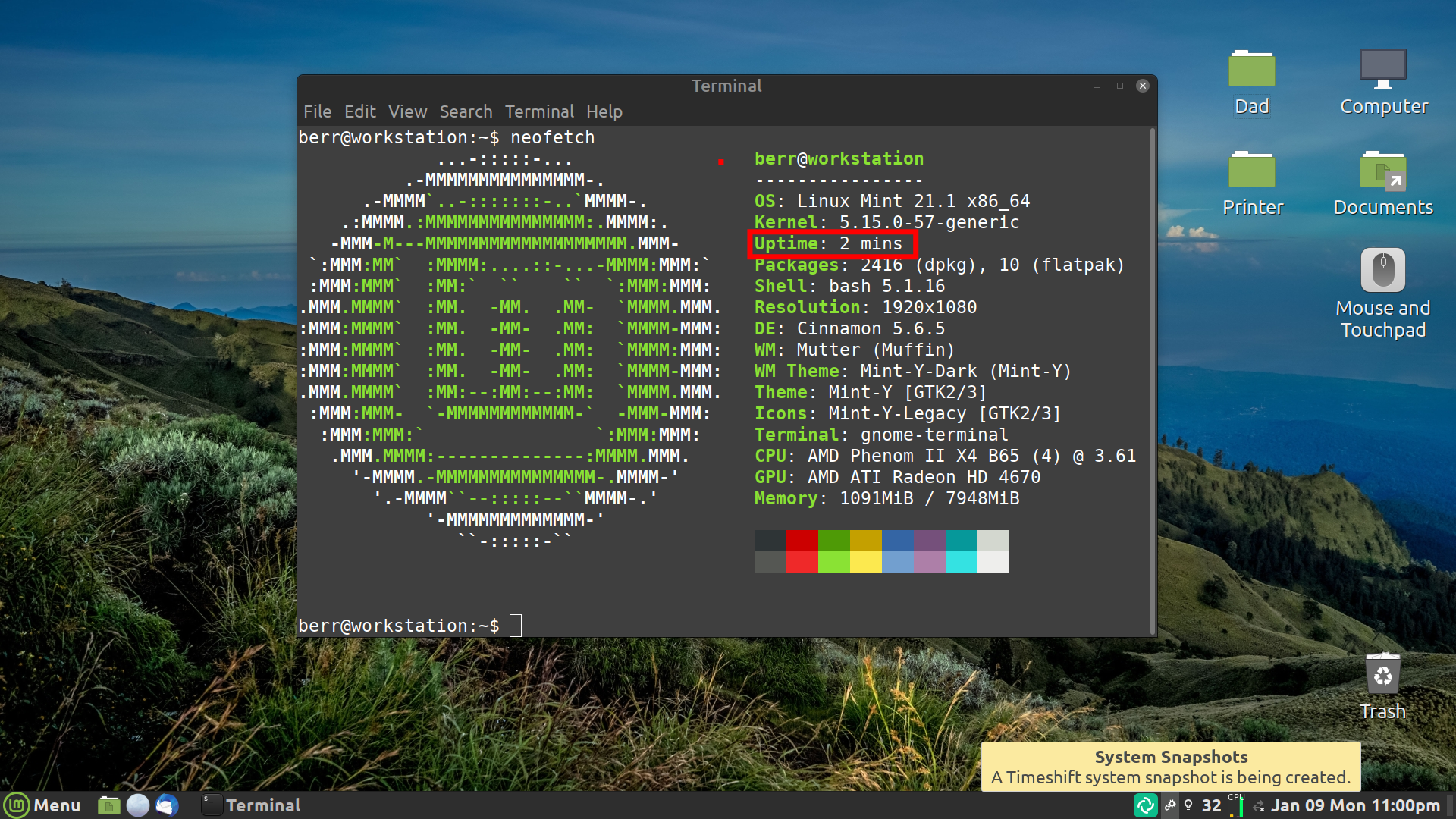This screenshot has height=819, width=1456.
Task: Click the Timeshift gears tray icon
Action: [x=1170, y=805]
